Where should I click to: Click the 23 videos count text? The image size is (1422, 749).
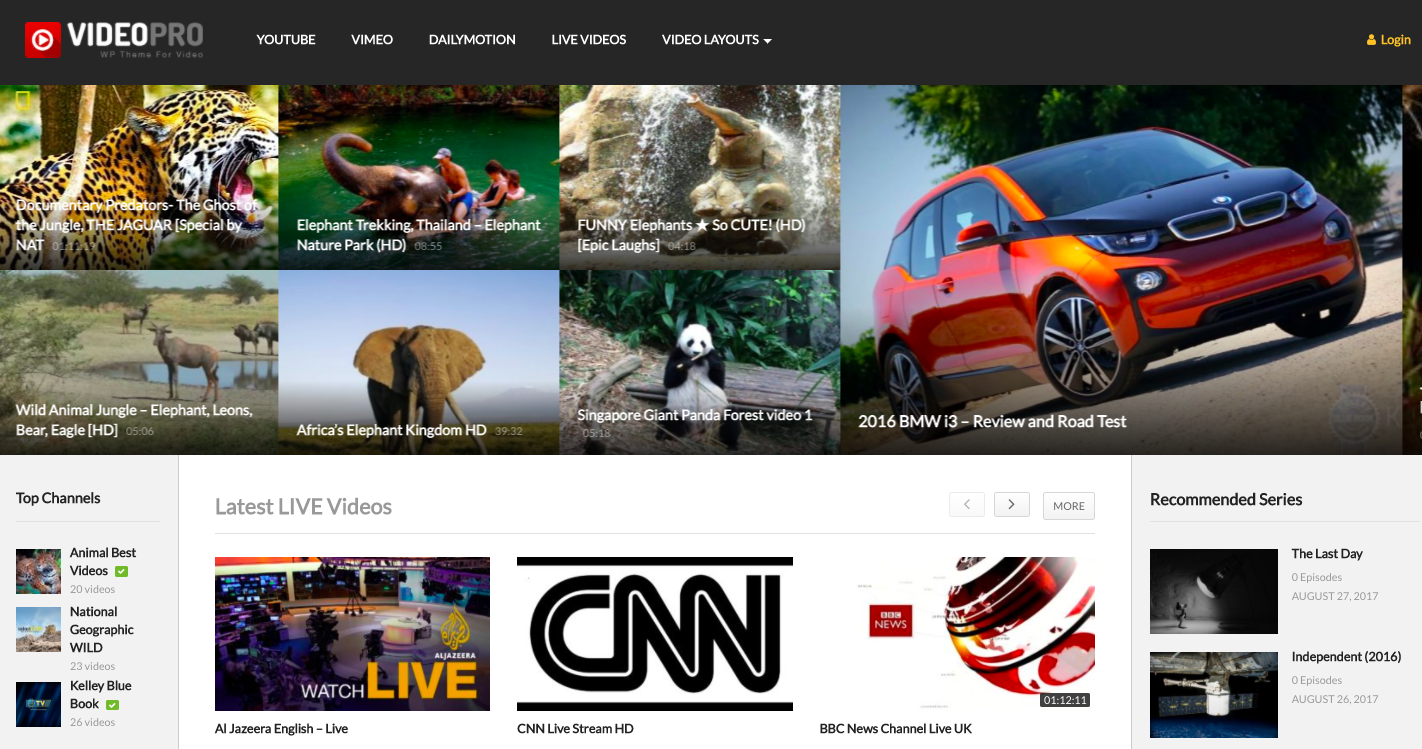(92, 666)
